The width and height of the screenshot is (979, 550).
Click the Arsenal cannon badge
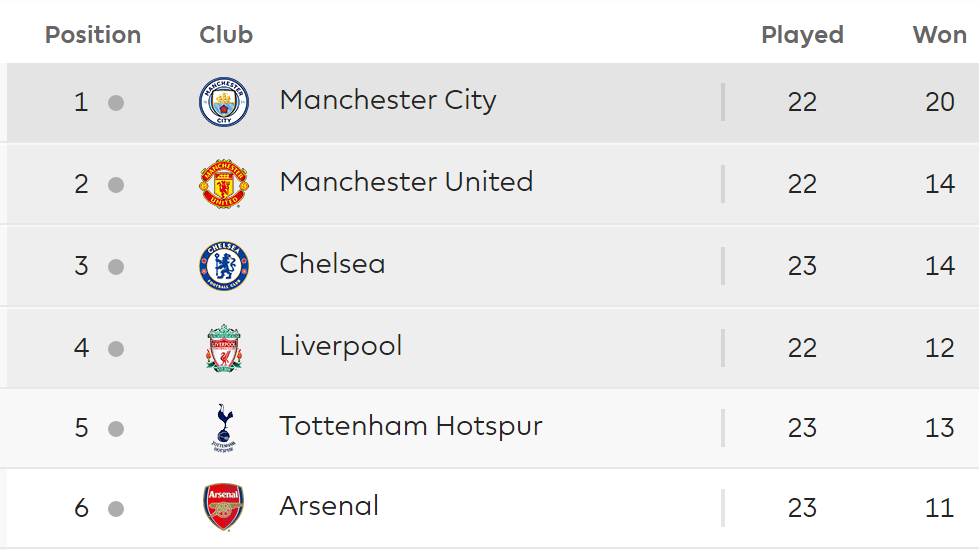(x=224, y=507)
